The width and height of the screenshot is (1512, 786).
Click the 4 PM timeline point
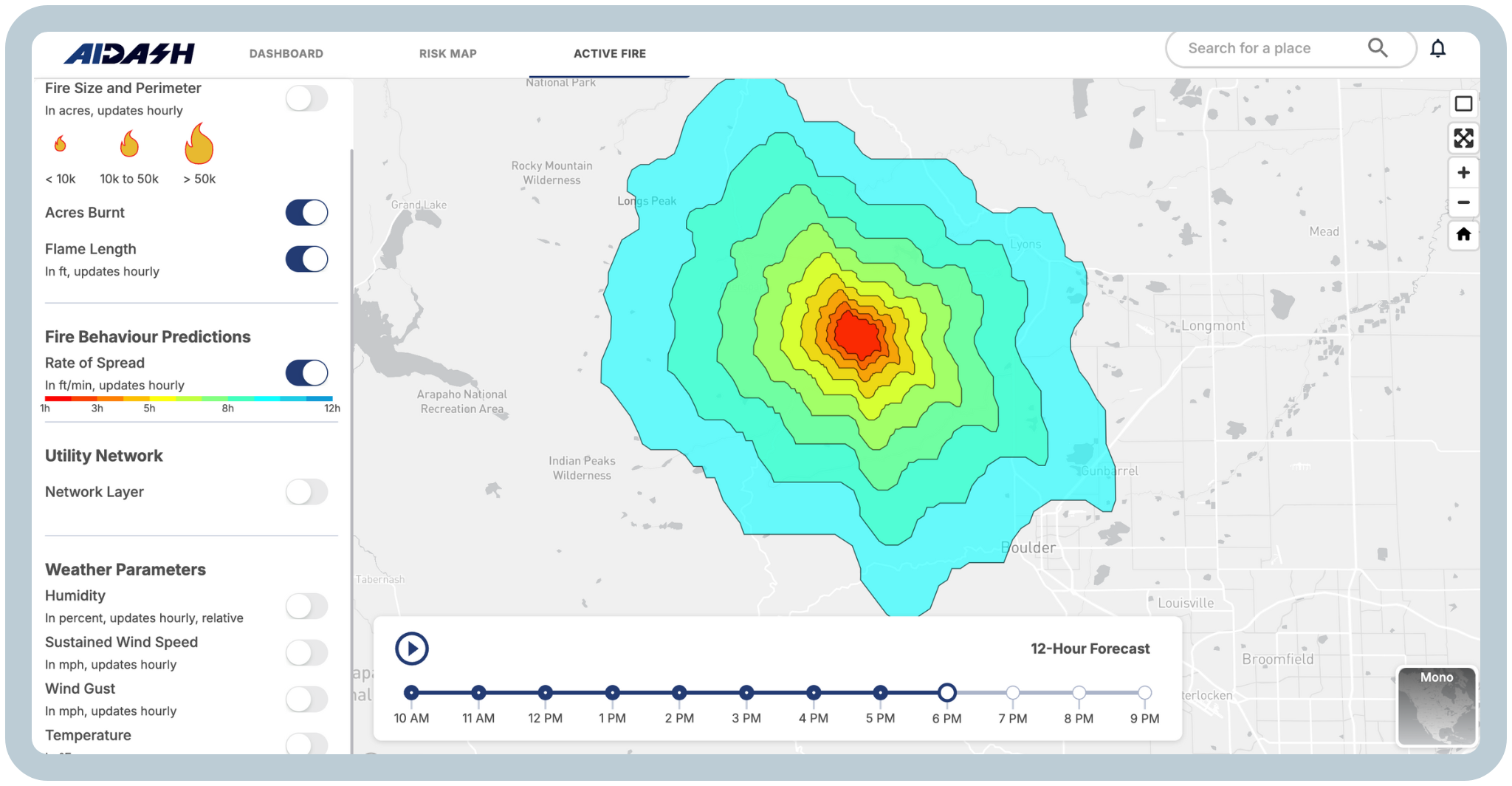pyautogui.click(x=813, y=693)
